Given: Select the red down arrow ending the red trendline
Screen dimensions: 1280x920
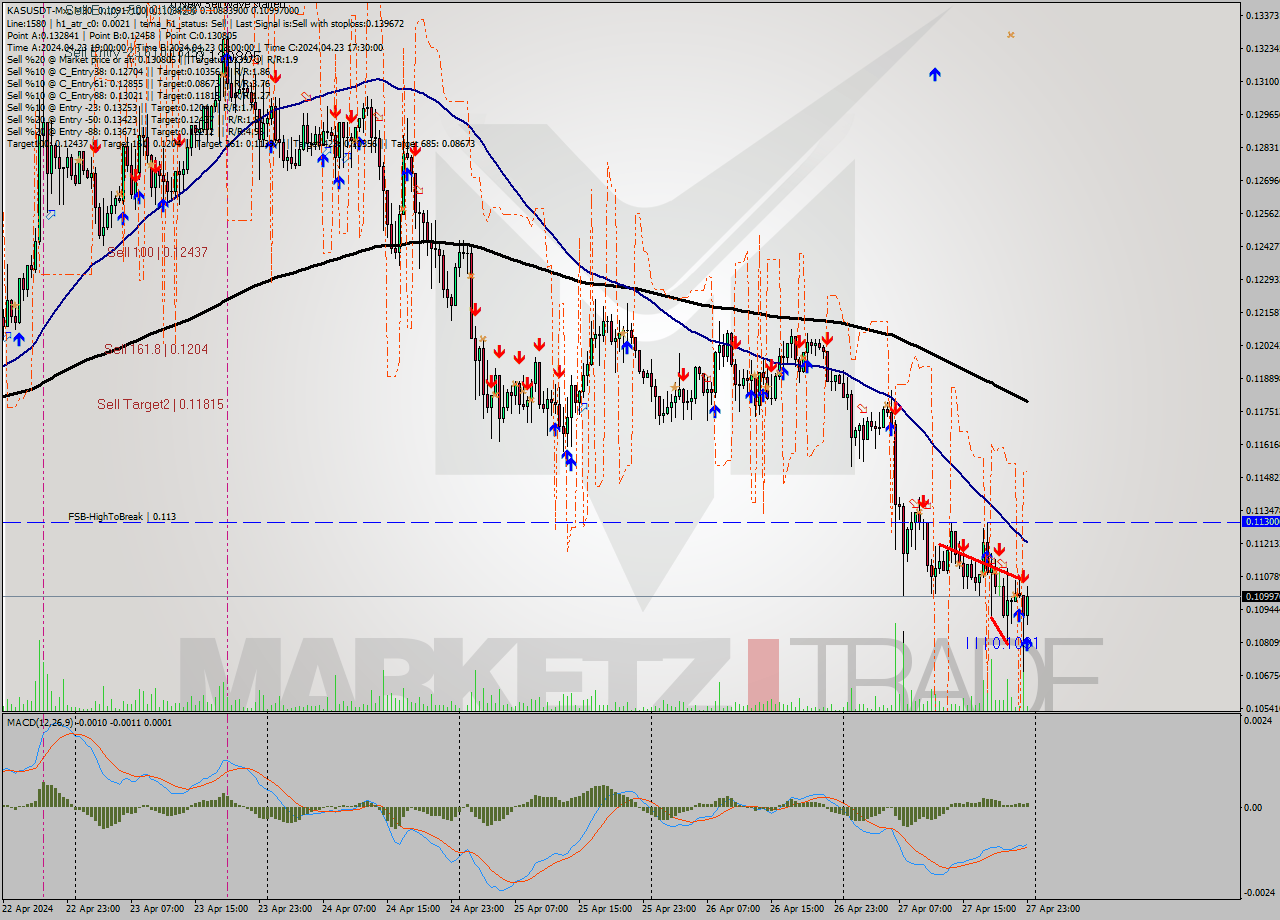Looking at the screenshot, I should [1023, 577].
